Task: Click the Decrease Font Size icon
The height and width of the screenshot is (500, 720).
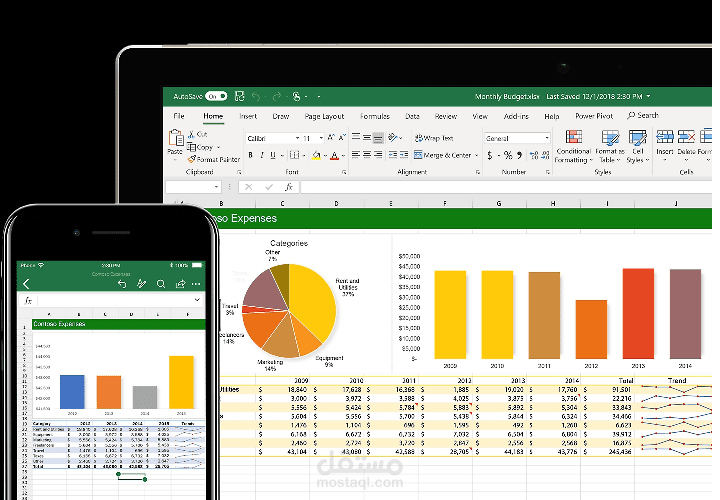Action: click(x=342, y=138)
